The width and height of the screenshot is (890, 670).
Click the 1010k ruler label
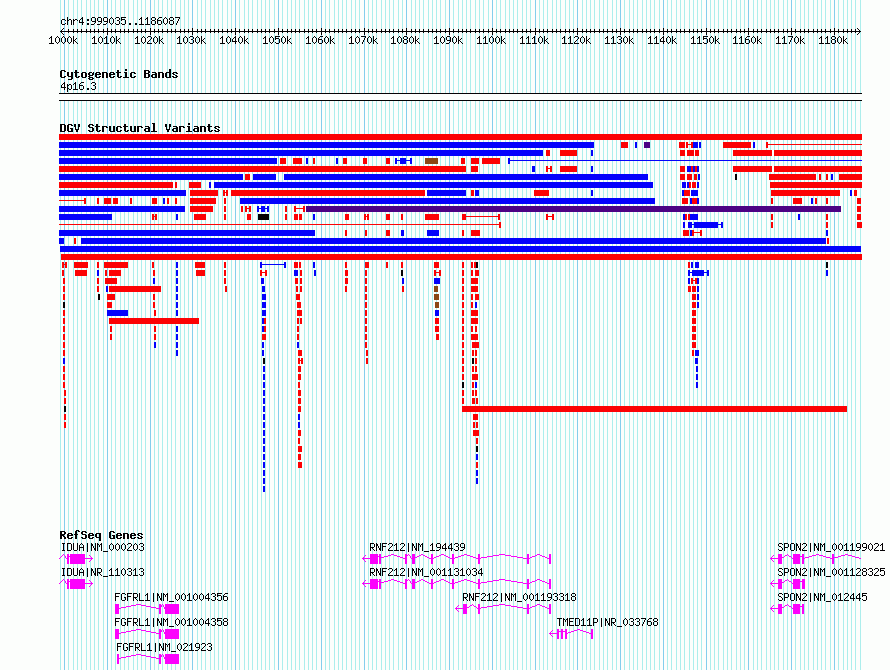tap(106, 41)
